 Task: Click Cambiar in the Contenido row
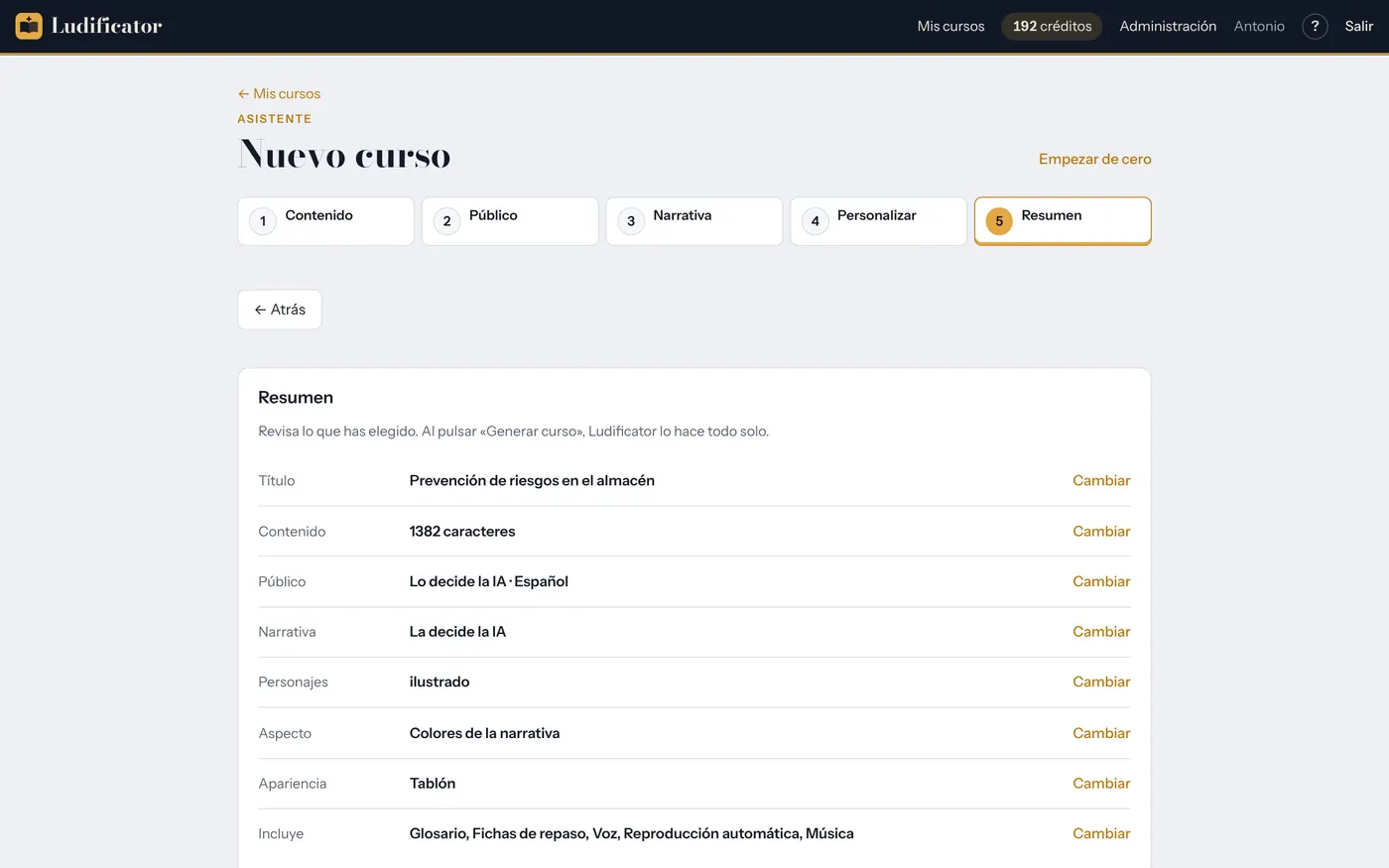click(x=1101, y=531)
